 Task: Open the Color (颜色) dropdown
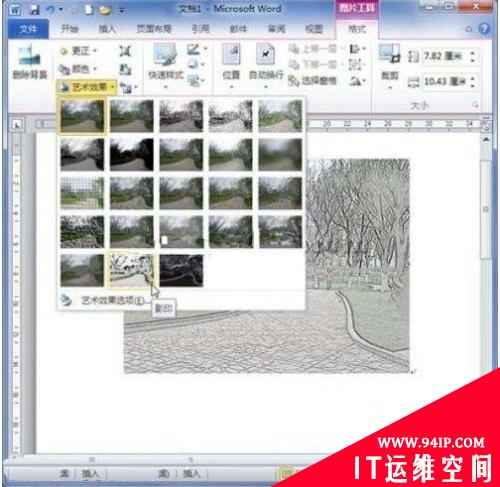(x=78, y=69)
